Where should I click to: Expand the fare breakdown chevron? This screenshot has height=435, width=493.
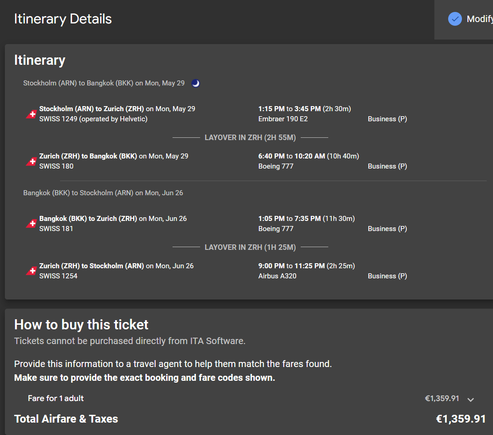470,399
